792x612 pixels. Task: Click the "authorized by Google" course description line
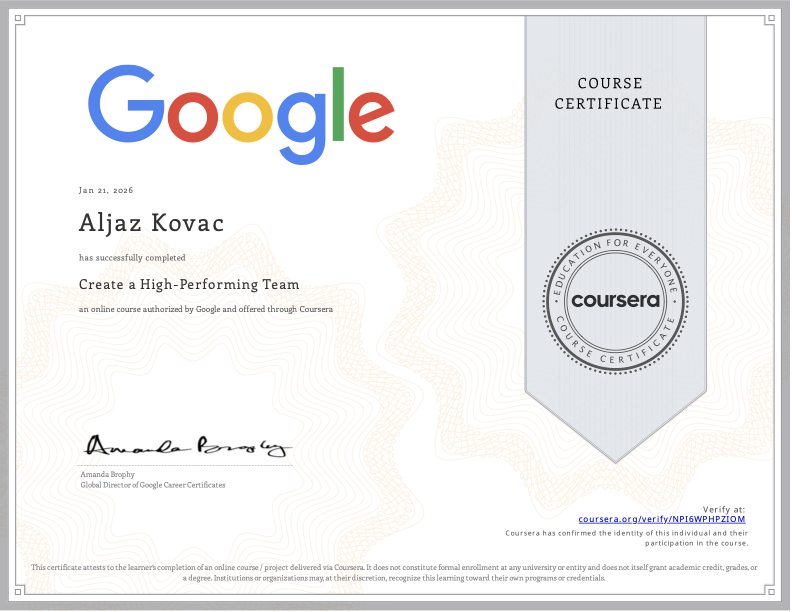pos(206,310)
